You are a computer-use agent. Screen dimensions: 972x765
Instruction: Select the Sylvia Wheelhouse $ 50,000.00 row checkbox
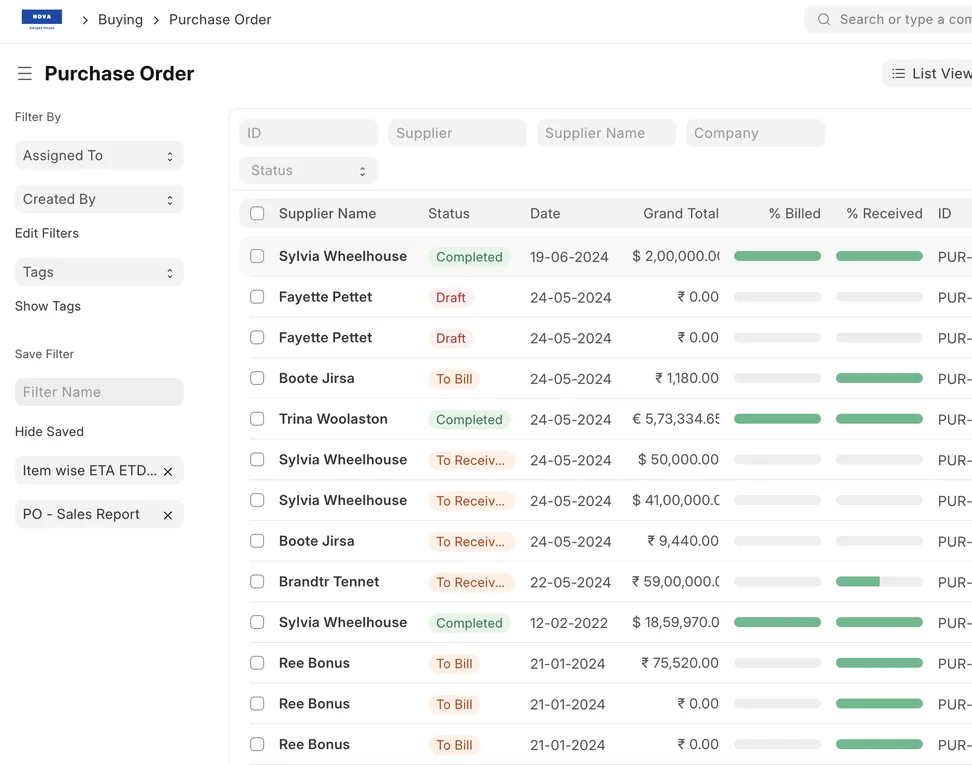point(257,459)
